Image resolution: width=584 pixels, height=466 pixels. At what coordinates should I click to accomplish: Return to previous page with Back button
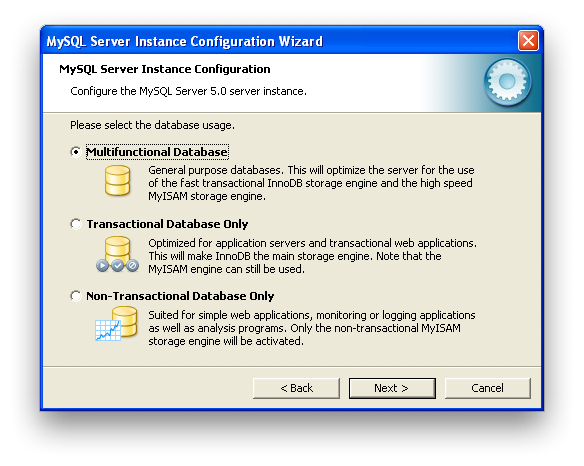[x=296, y=388]
